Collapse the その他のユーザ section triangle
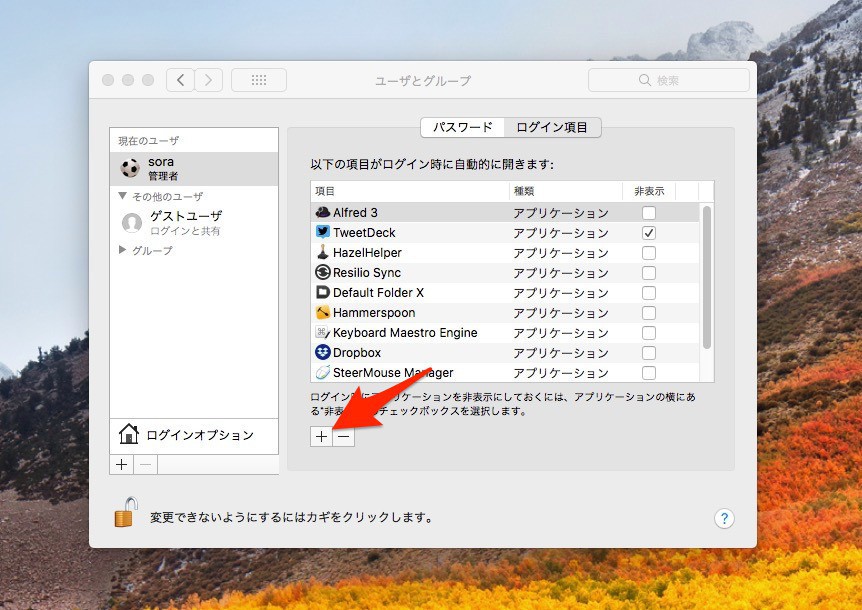This screenshot has height=610, width=862. (x=123, y=196)
